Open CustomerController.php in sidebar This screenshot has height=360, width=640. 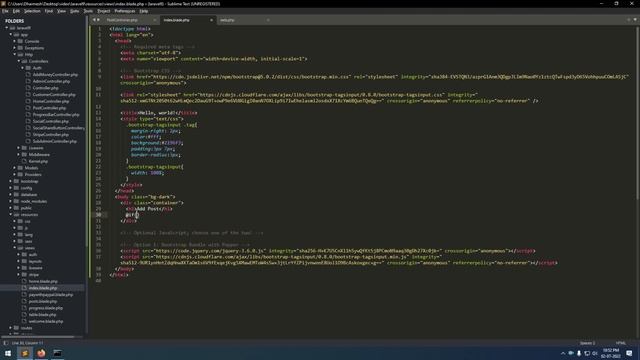[54, 95]
